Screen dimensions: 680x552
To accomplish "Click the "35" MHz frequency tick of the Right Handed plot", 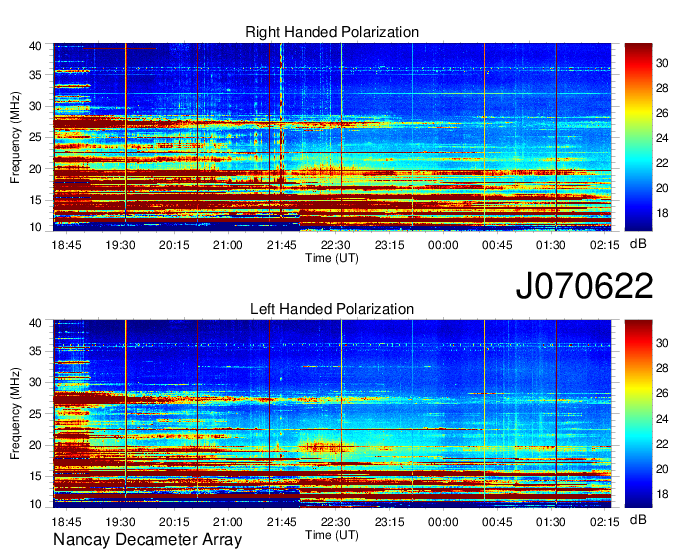I will [x=36, y=75].
